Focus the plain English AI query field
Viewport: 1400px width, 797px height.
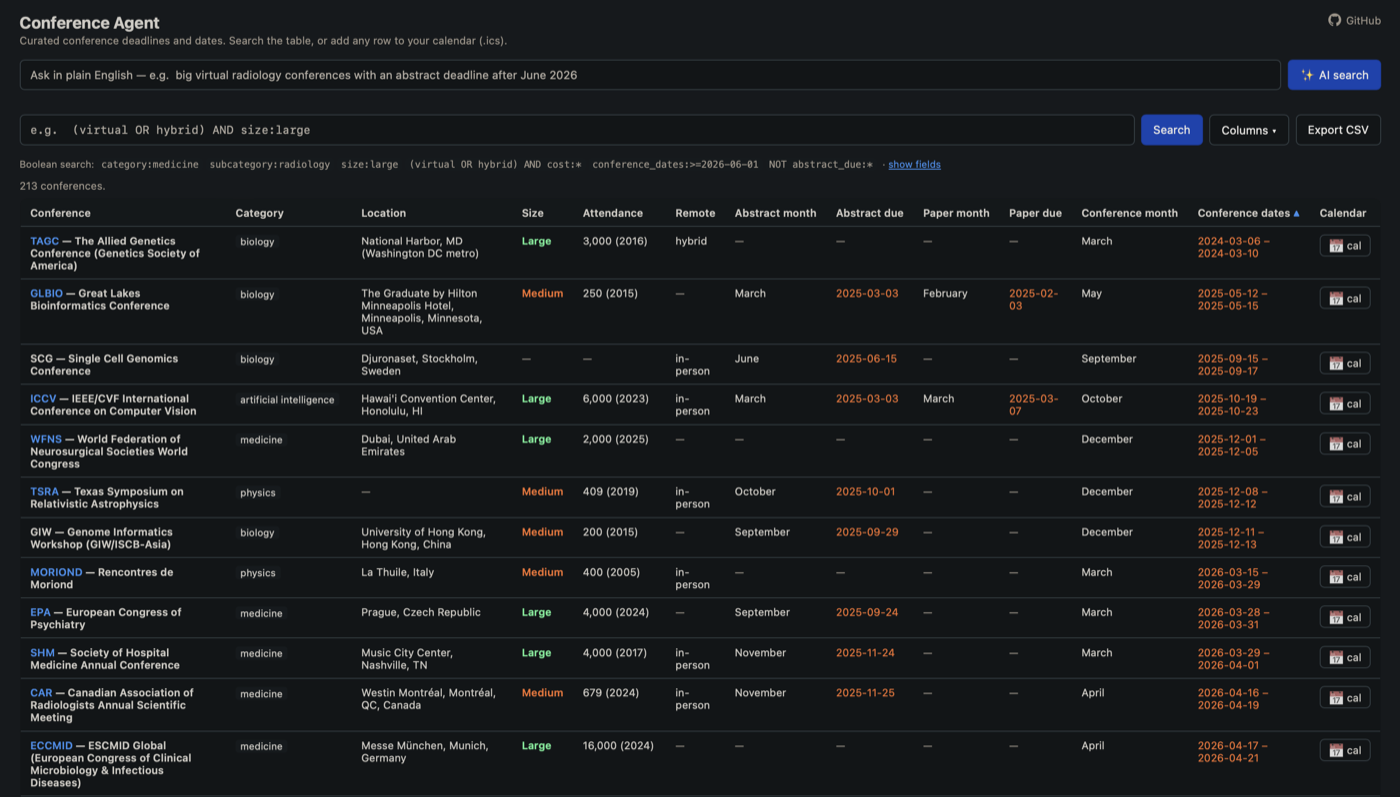(650, 75)
